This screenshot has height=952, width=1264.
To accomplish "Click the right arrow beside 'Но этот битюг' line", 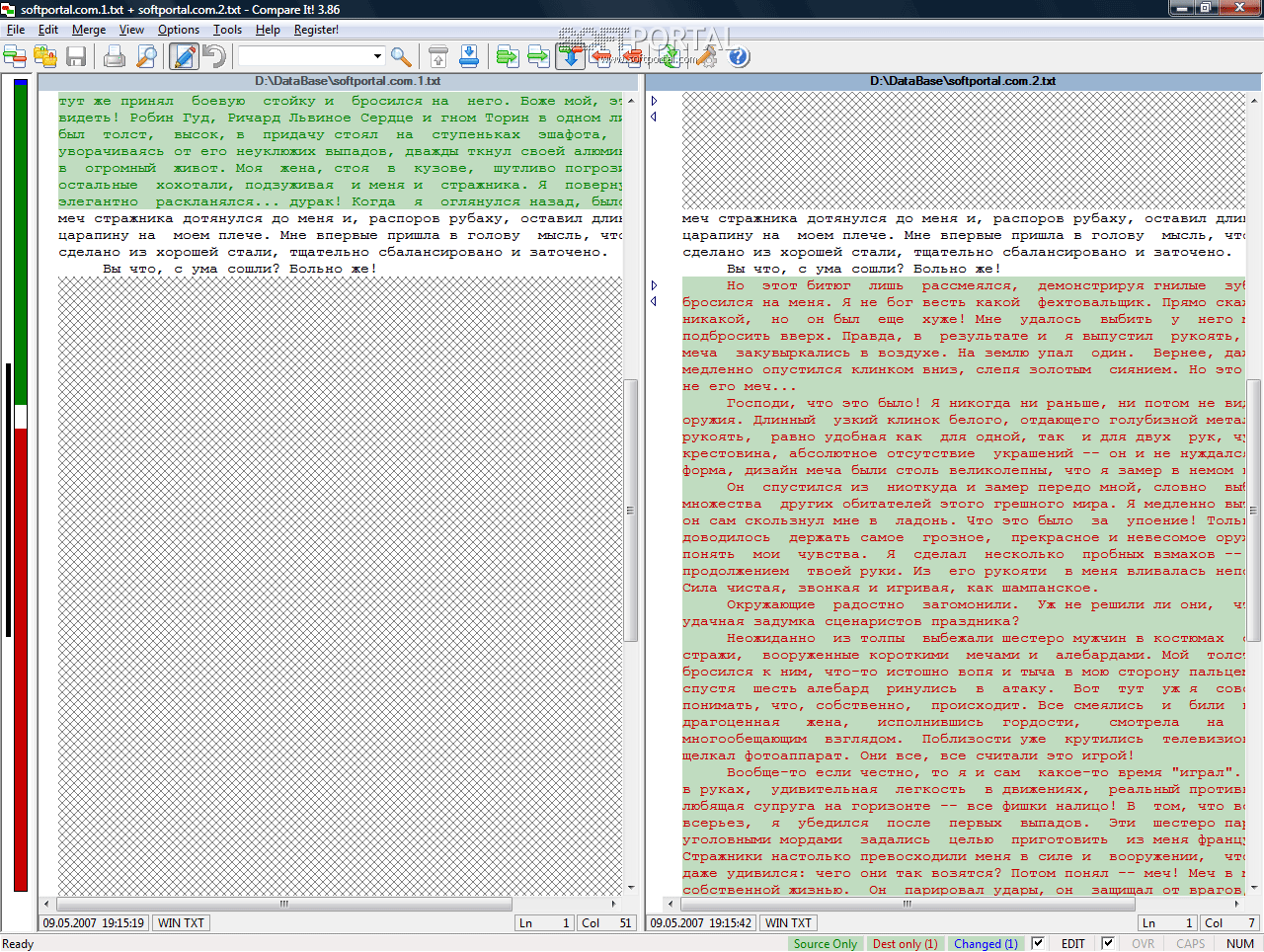I will pos(654,285).
